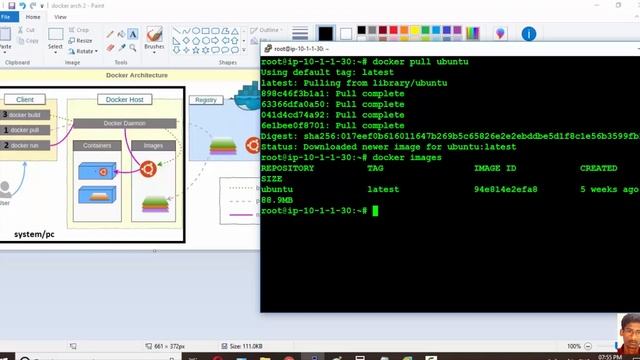Select the Four-point star shape

186,50
